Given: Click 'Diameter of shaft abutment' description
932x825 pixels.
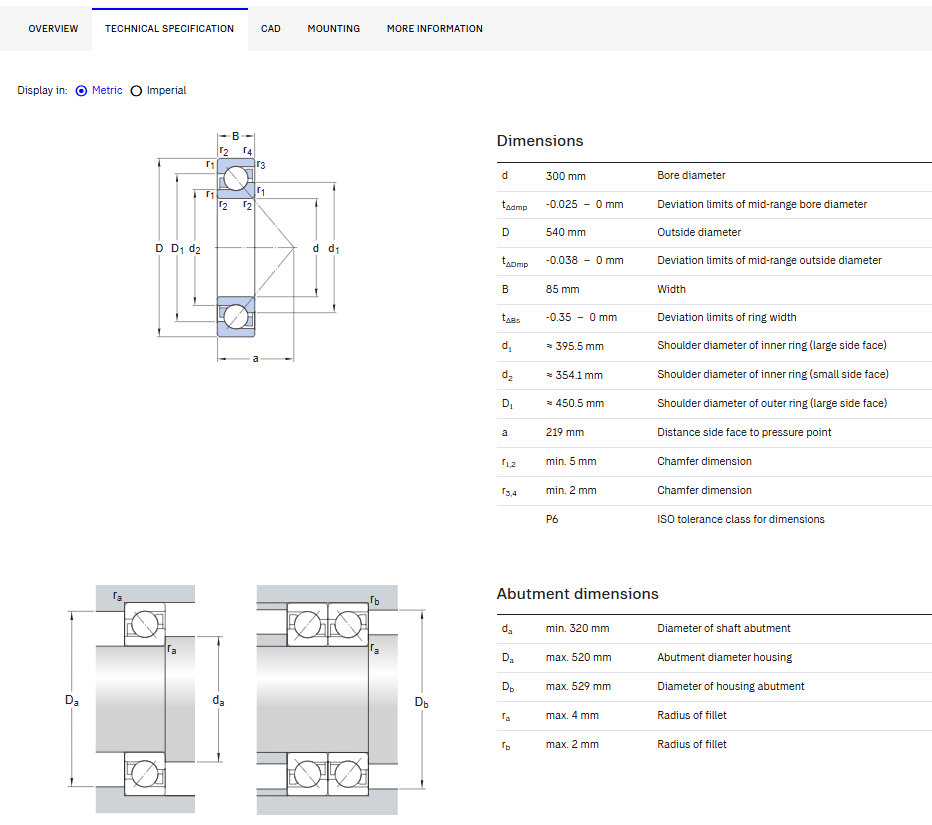Looking at the screenshot, I should 723,628.
